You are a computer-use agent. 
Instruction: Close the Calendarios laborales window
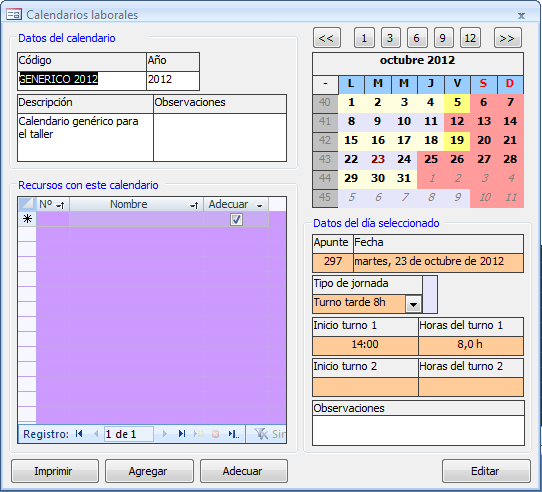521,16
